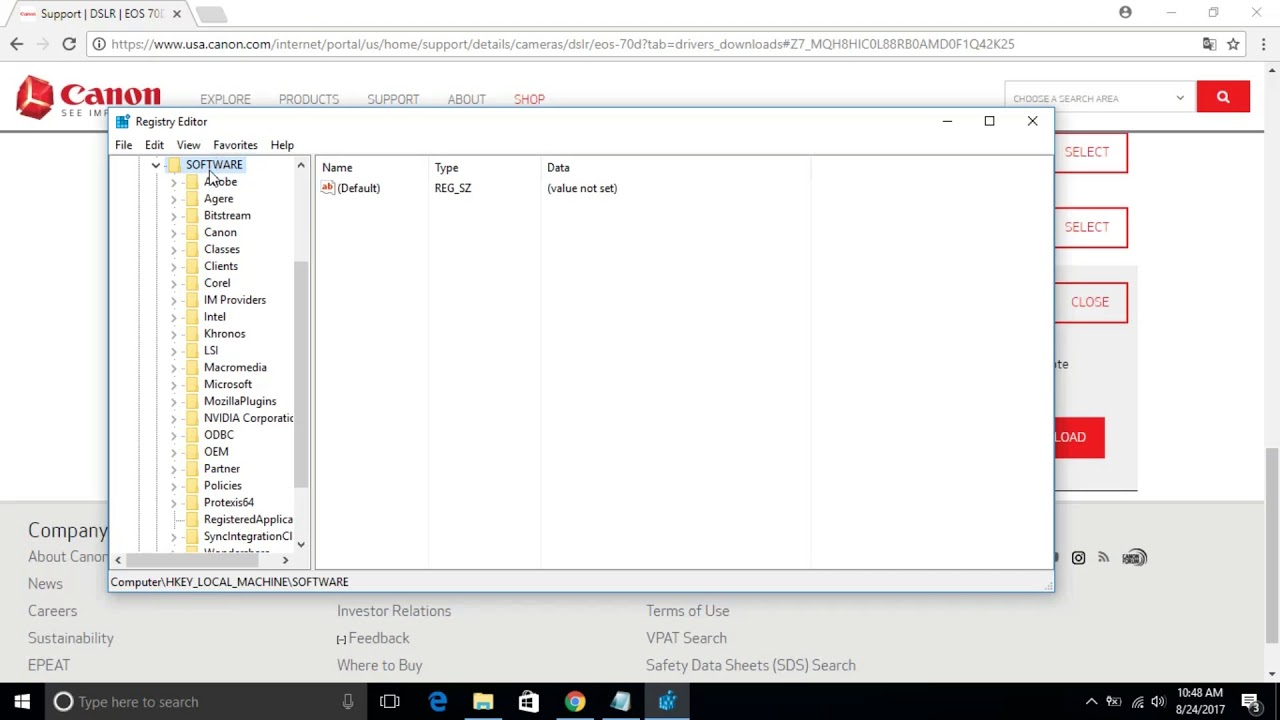Bookmark page with the star icon
Viewport: 1280px width, 720px height.
(1233, 44)
